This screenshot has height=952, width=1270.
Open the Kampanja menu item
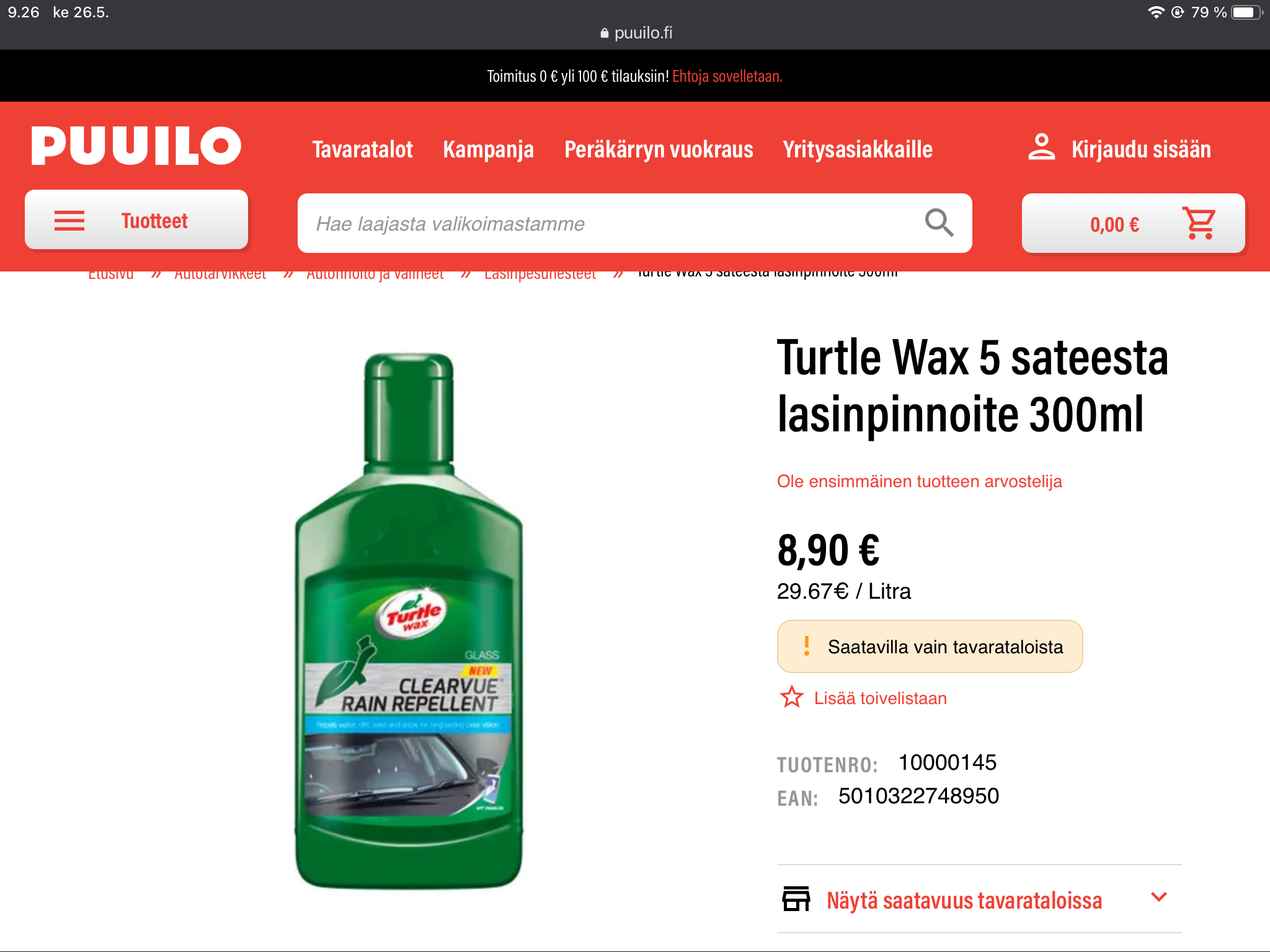coord(488,149)
